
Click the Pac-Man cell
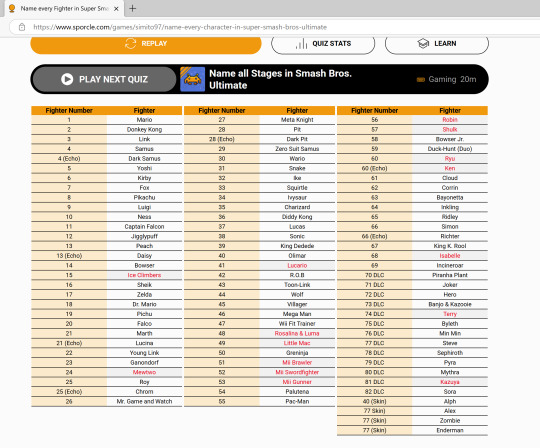coord(297,402)
